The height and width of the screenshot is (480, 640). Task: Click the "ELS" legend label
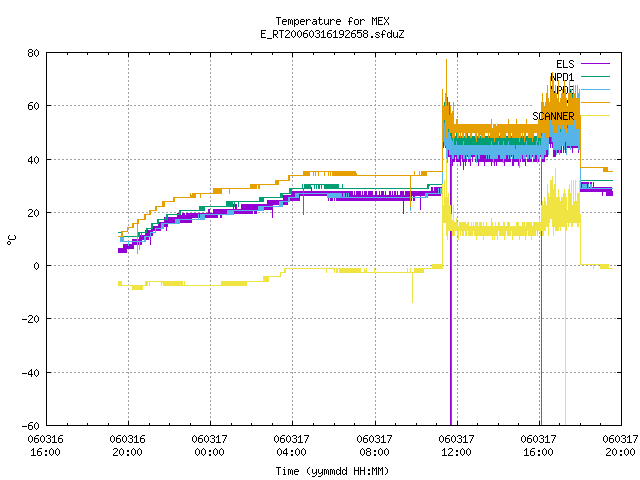click(x=565, y=64)
